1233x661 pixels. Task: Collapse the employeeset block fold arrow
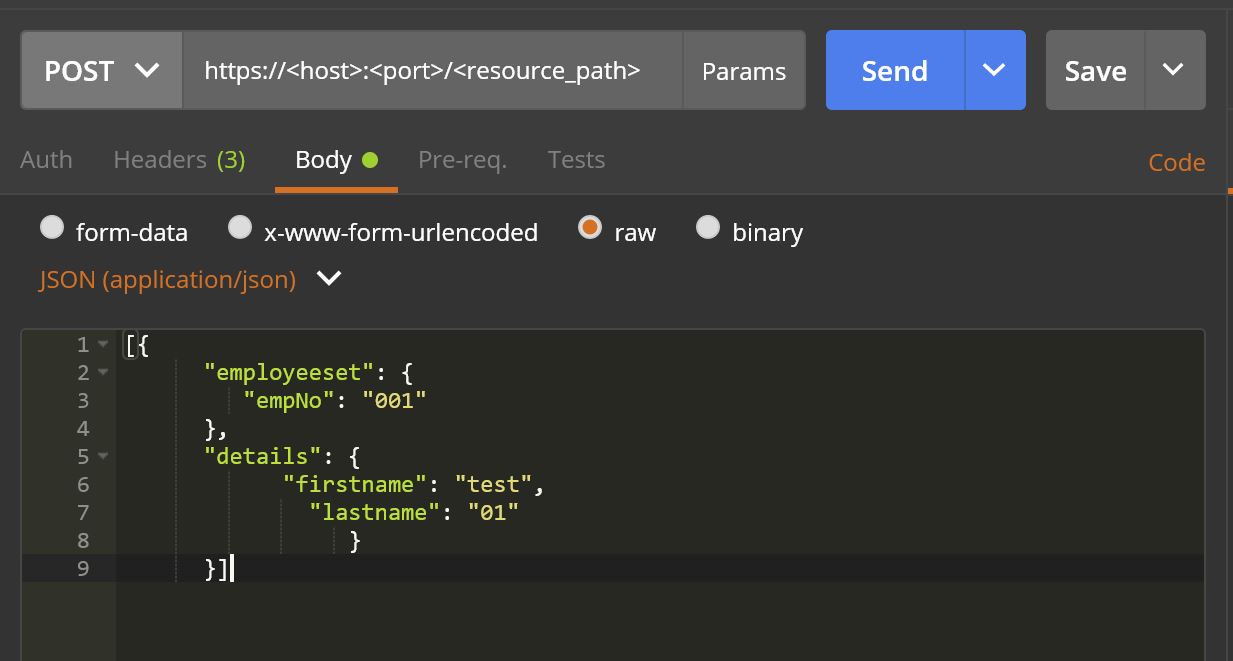pyautogui.click(x=103, y=373)
